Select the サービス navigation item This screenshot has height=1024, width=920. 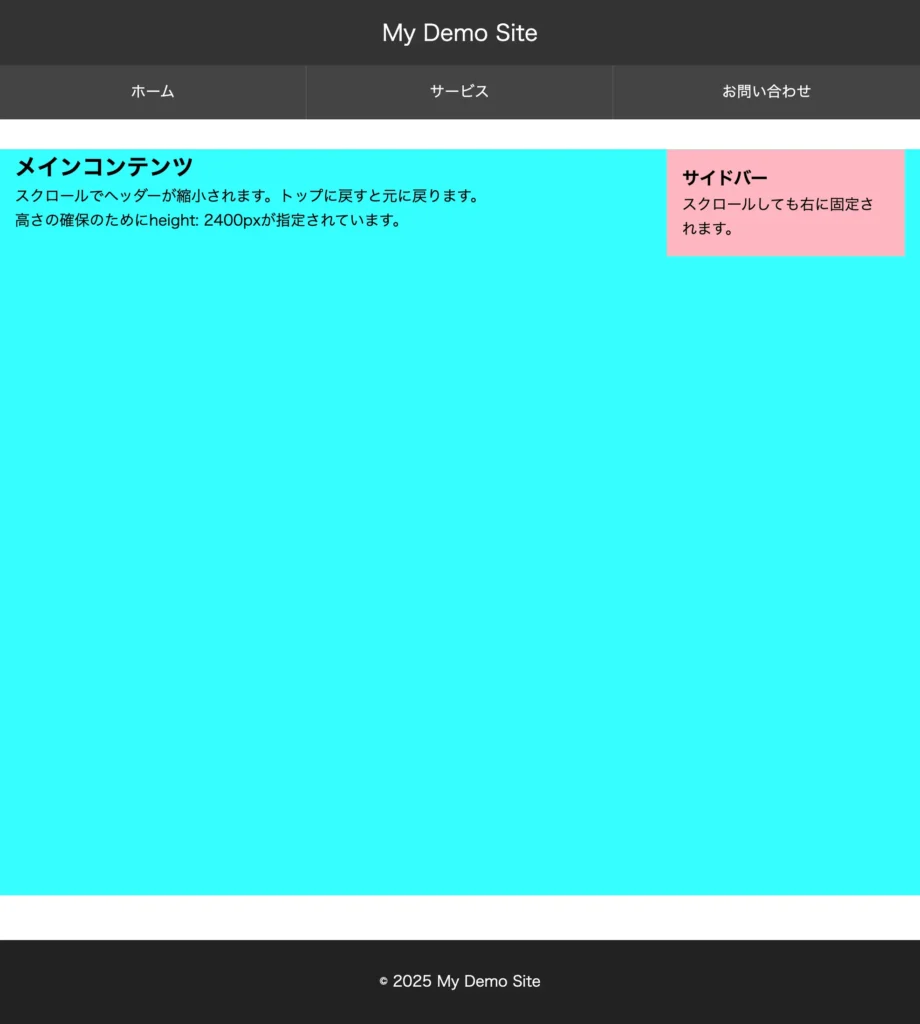click(459, 91)
